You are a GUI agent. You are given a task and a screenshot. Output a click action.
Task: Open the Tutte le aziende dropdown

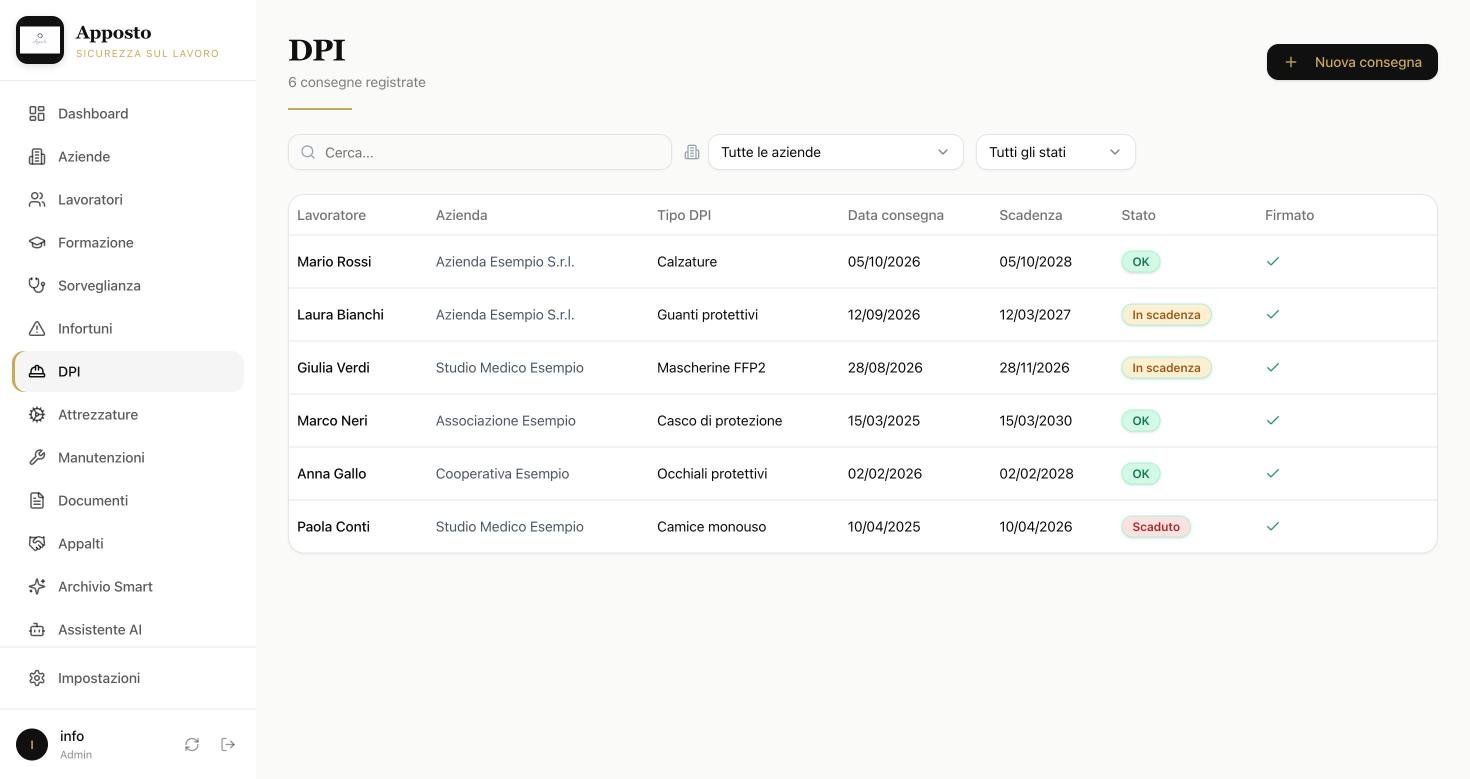pyautogui.click(x=835, y=152)
